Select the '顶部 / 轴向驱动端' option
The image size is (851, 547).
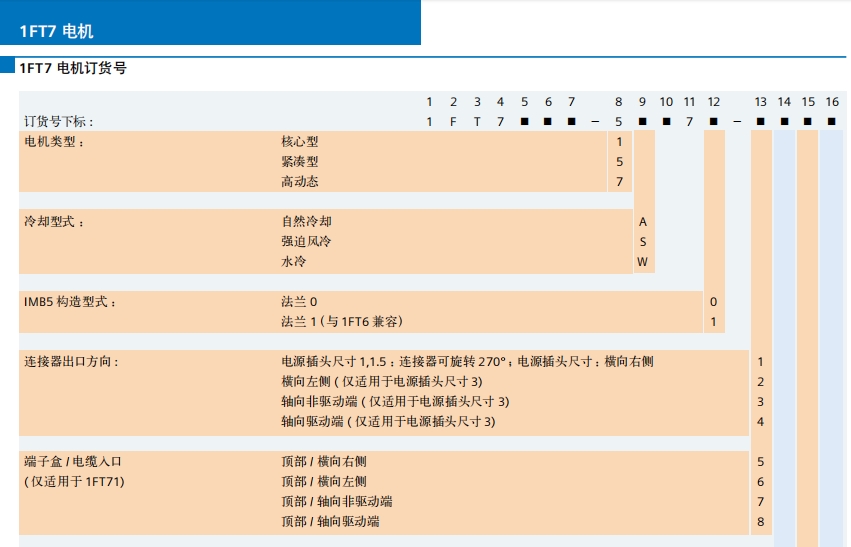pyautogui.click(x=331, y=522)
